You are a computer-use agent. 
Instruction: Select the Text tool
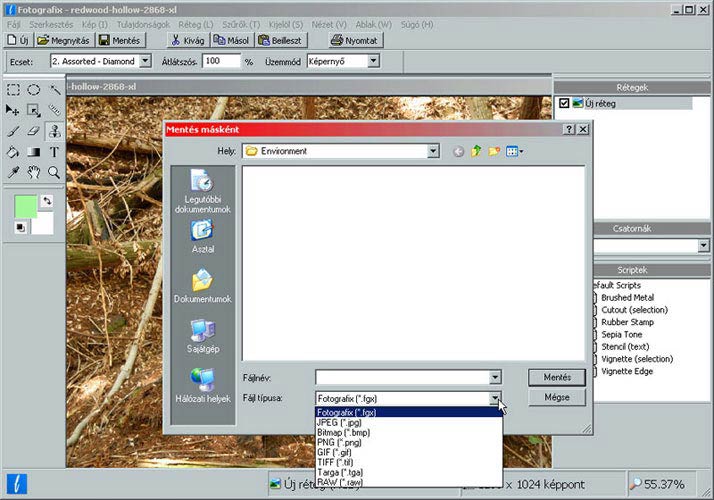(54, 152)
